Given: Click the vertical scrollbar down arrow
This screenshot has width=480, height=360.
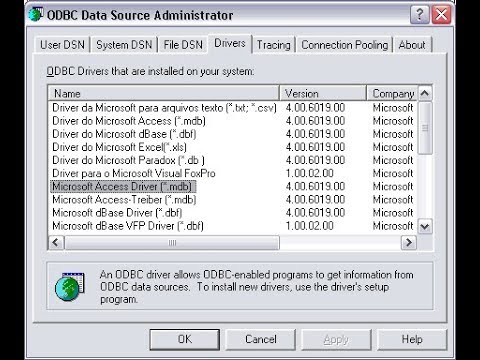Looking at the screenshot, I should [x=425, y=227].
